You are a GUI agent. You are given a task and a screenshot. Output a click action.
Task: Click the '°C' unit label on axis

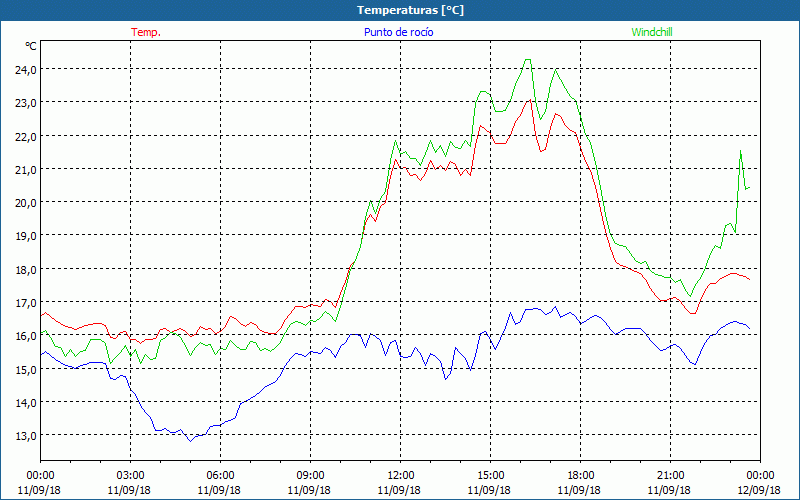tap(31, 46)
